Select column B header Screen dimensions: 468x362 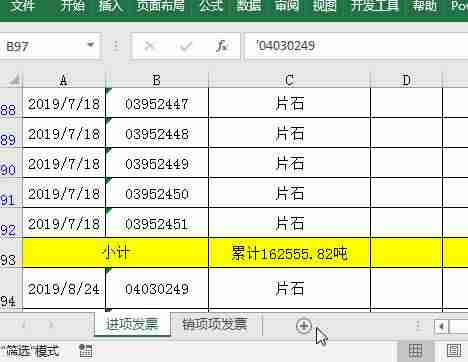point(157,80)
